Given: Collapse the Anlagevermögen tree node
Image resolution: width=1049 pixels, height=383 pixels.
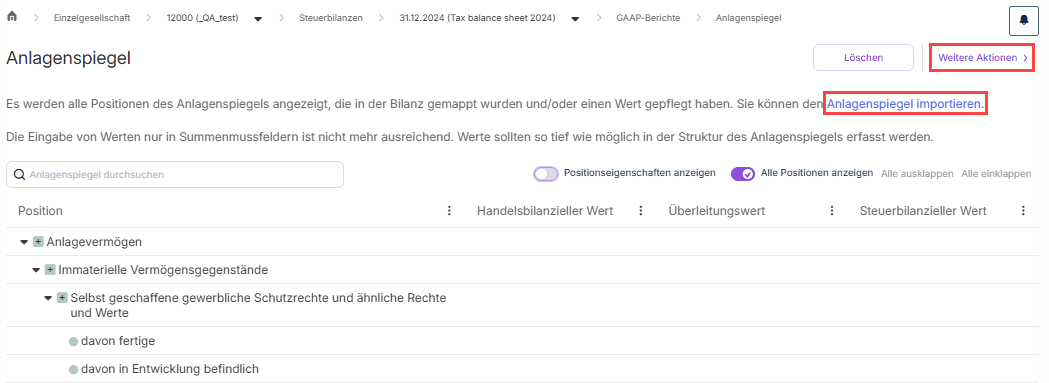Looking at the screenshot, I should tap(24, 242).
